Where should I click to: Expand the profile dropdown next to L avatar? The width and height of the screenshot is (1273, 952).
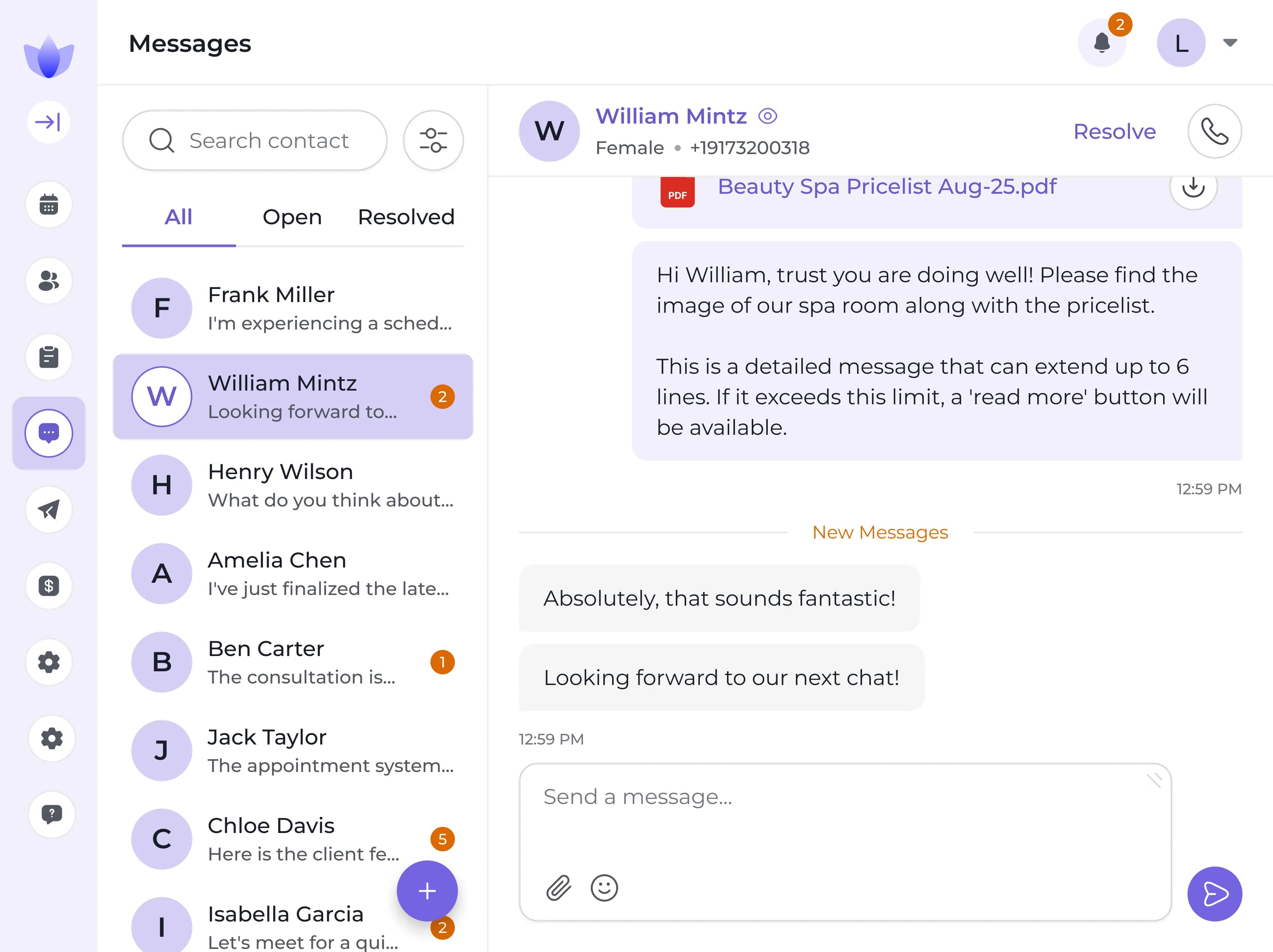[1229, 43]
